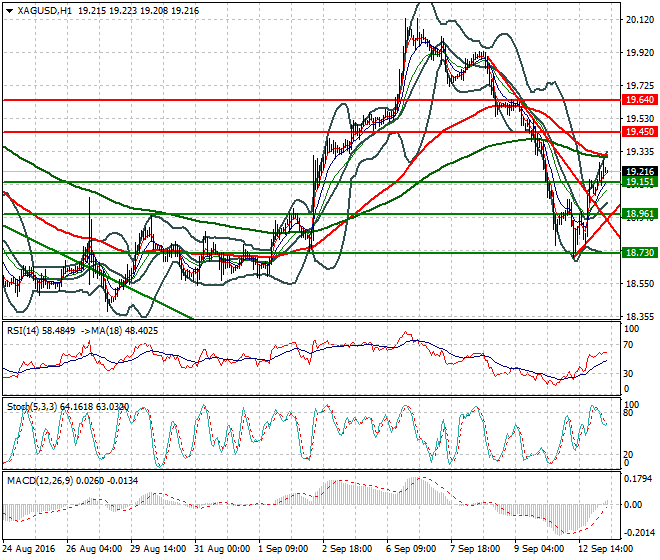The height and width of the screenshot is (560, 660).
Task: Select the red 19.640 resistance price label
Action: click(x=640, y=100)
